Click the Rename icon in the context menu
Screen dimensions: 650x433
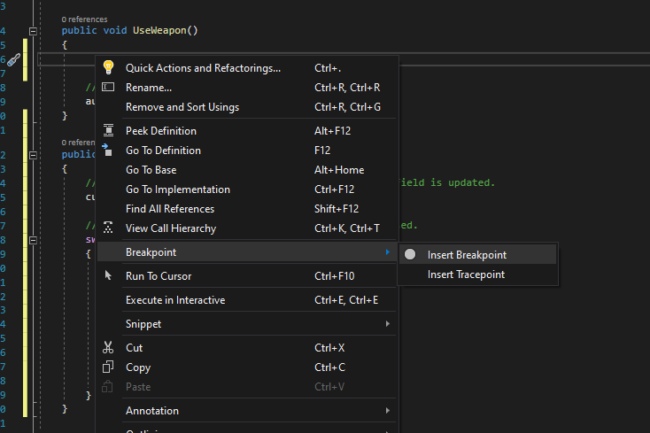coord(108,87)
